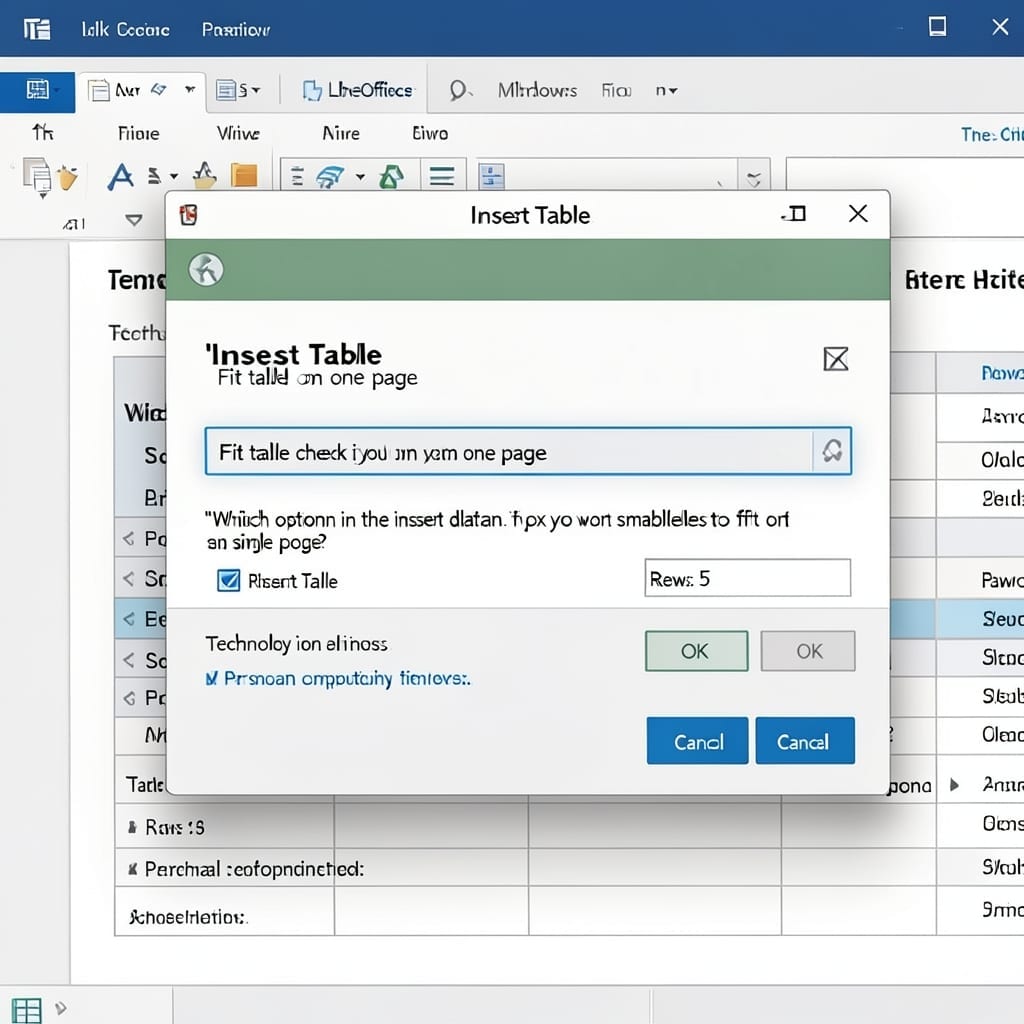Toggle the Rows :S marker in table

pos(132,827)
